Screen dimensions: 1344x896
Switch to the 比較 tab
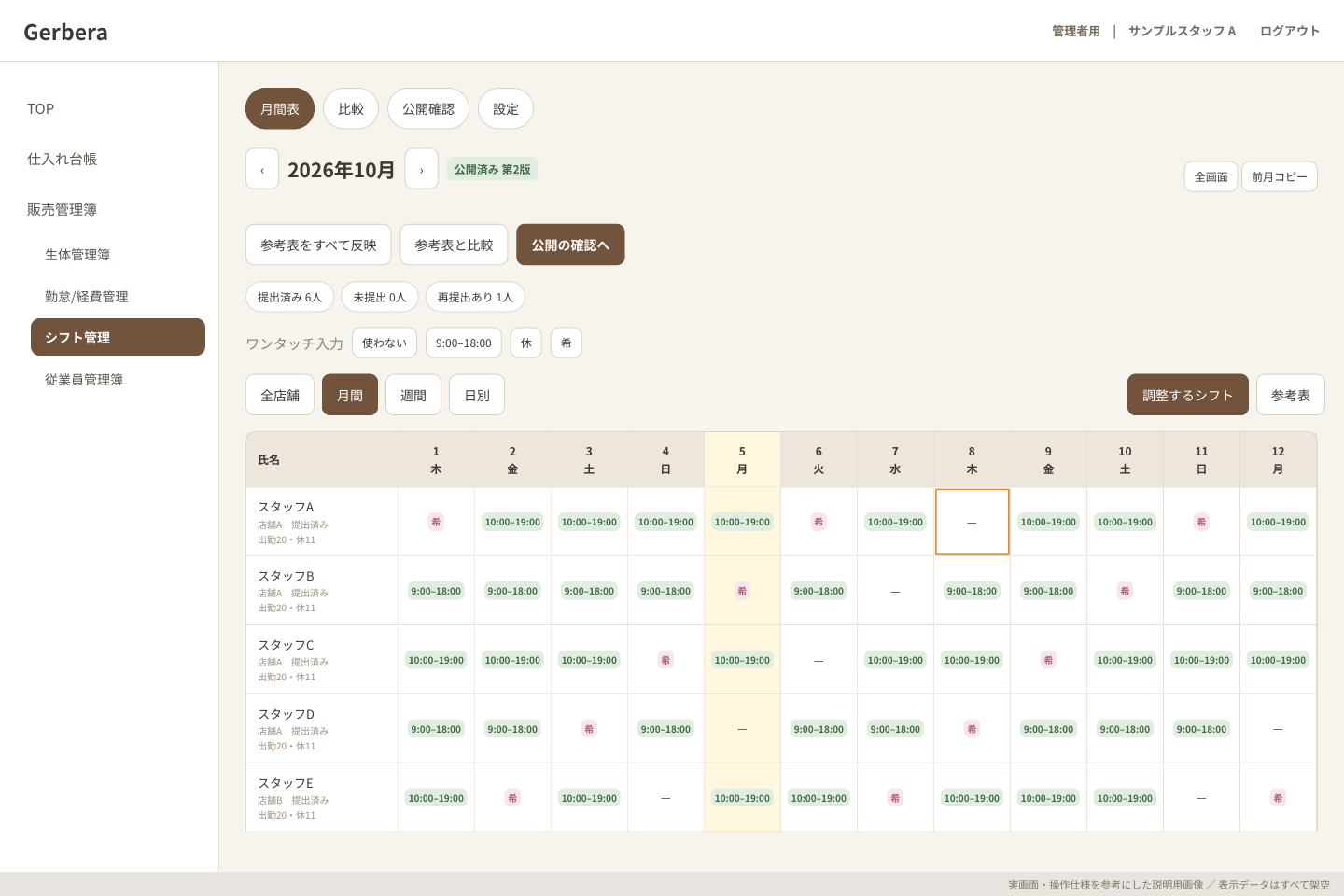coord(351,108)
